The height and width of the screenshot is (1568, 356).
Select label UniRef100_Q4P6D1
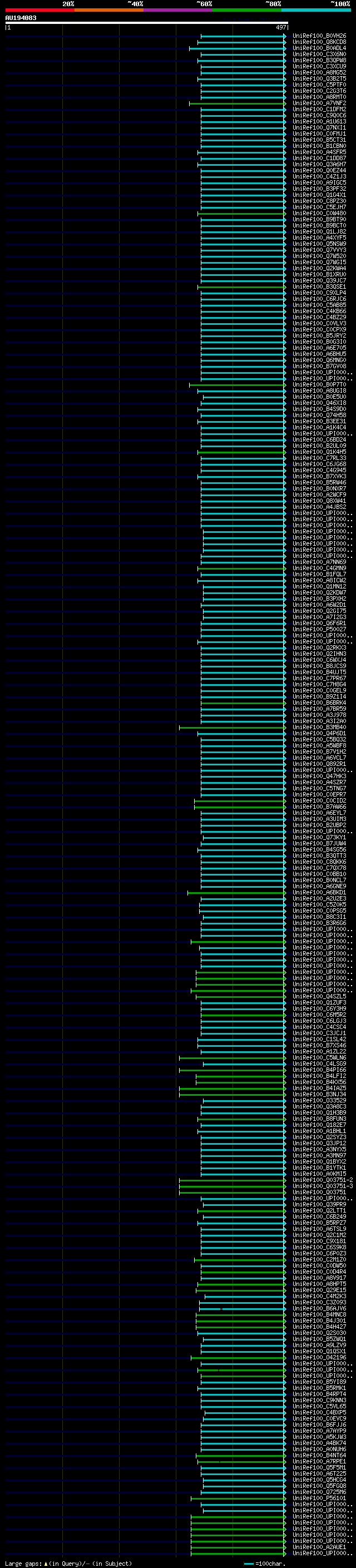319,734
